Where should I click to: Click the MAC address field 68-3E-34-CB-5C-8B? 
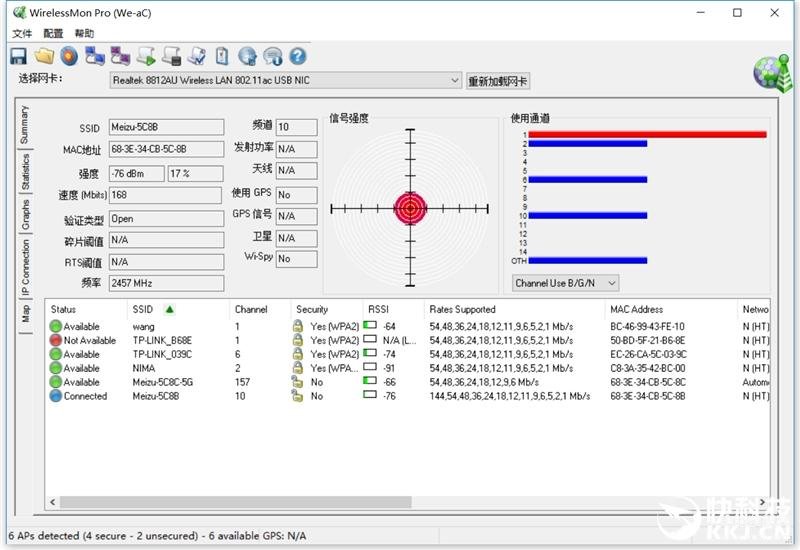point(166,149)
